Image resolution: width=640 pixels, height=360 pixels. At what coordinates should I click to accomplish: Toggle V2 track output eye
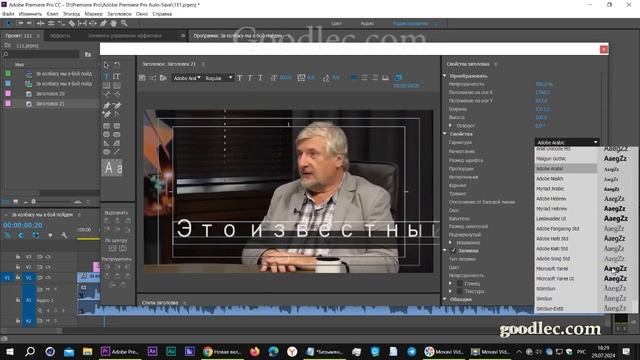pyautogui.click(x=48, y=267)
